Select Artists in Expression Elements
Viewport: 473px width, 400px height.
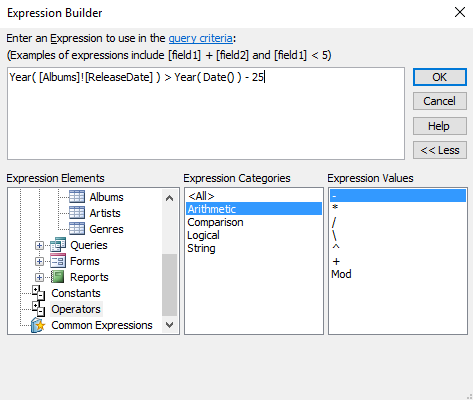[105, 213]
